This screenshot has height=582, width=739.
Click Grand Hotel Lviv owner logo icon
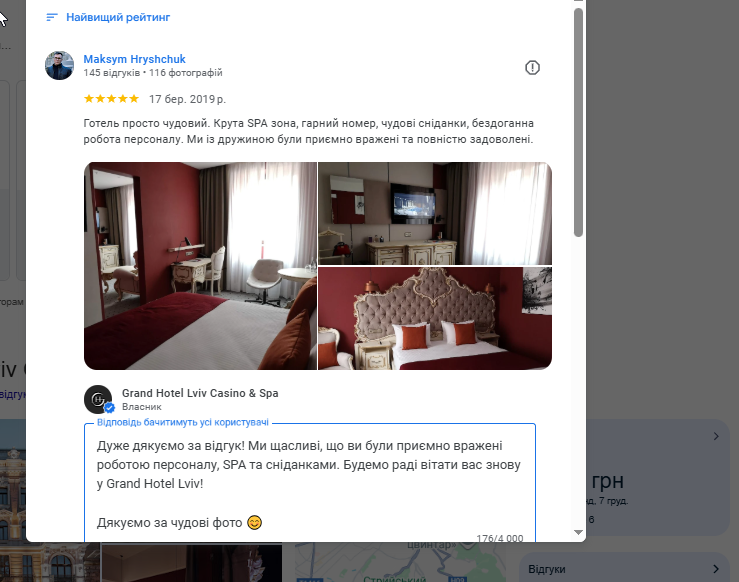98,399
